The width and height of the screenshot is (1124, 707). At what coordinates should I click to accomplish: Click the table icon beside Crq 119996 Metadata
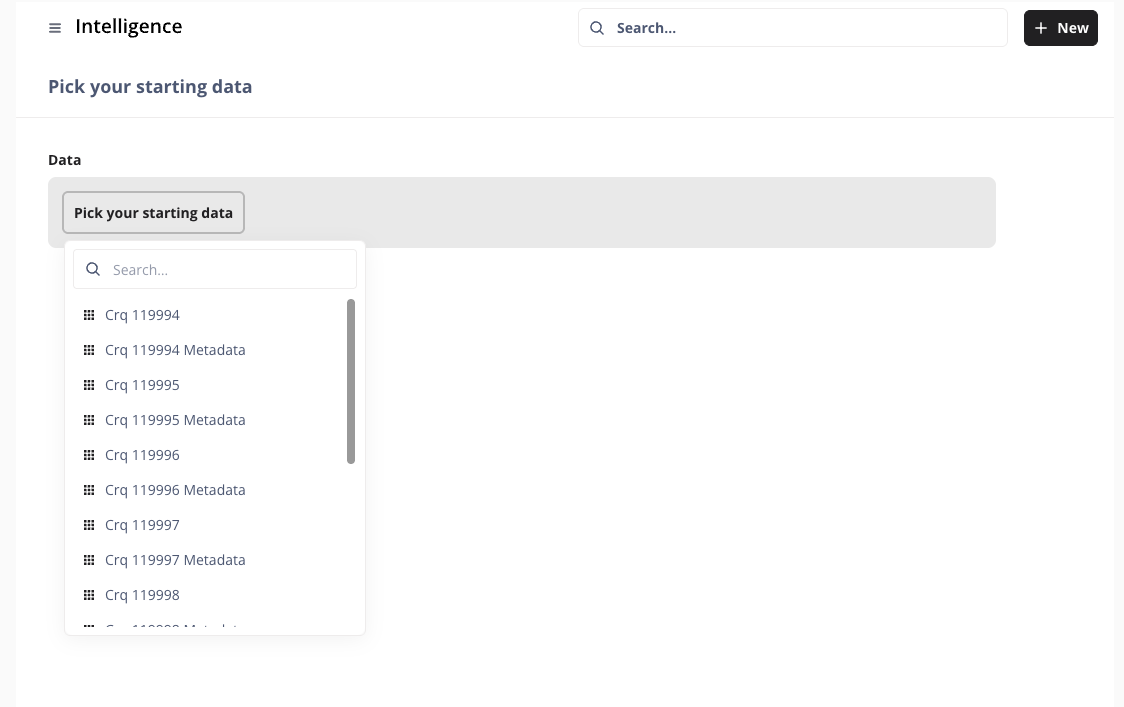coord(89,490)
